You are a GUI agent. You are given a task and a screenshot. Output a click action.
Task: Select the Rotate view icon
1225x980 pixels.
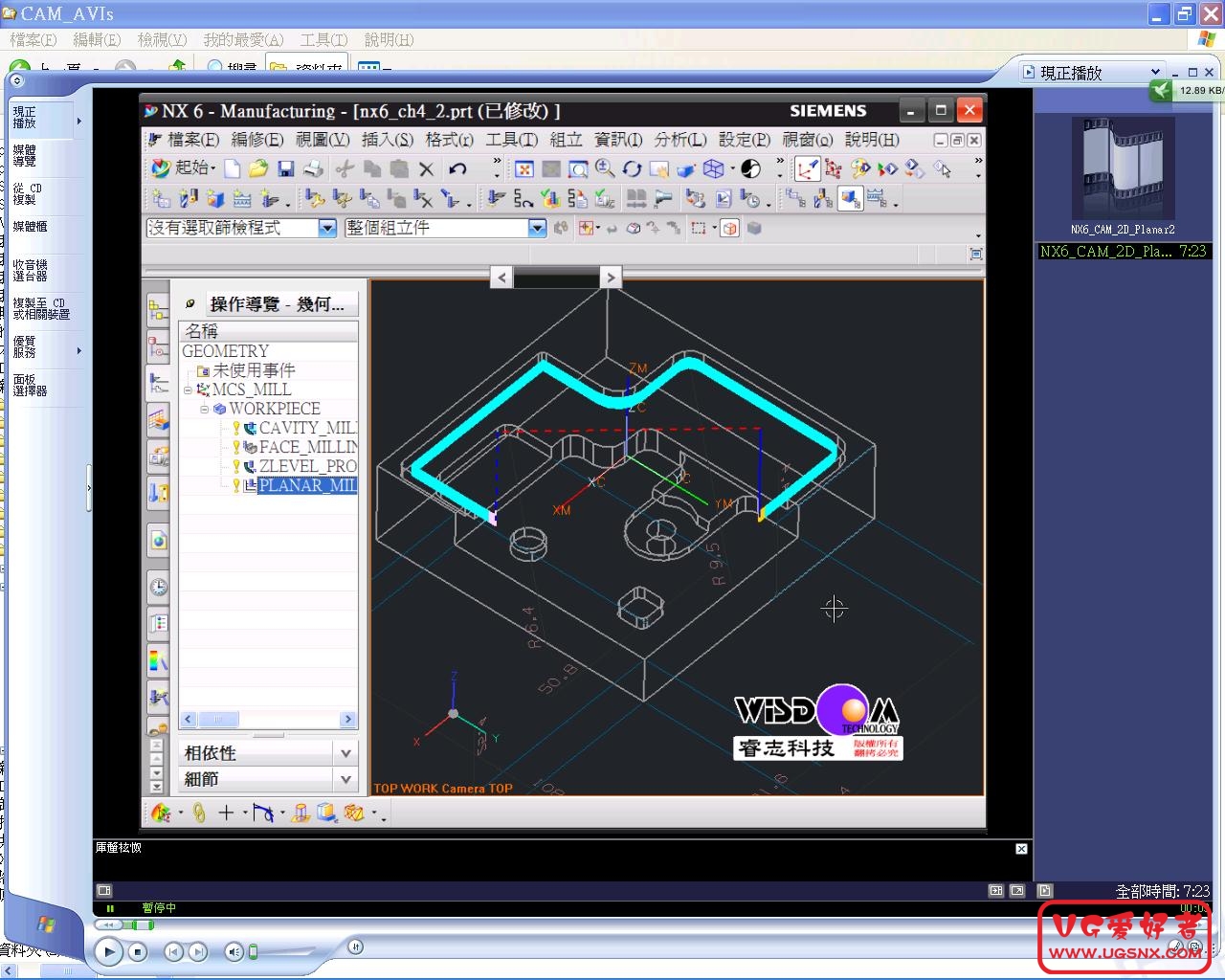632,168
